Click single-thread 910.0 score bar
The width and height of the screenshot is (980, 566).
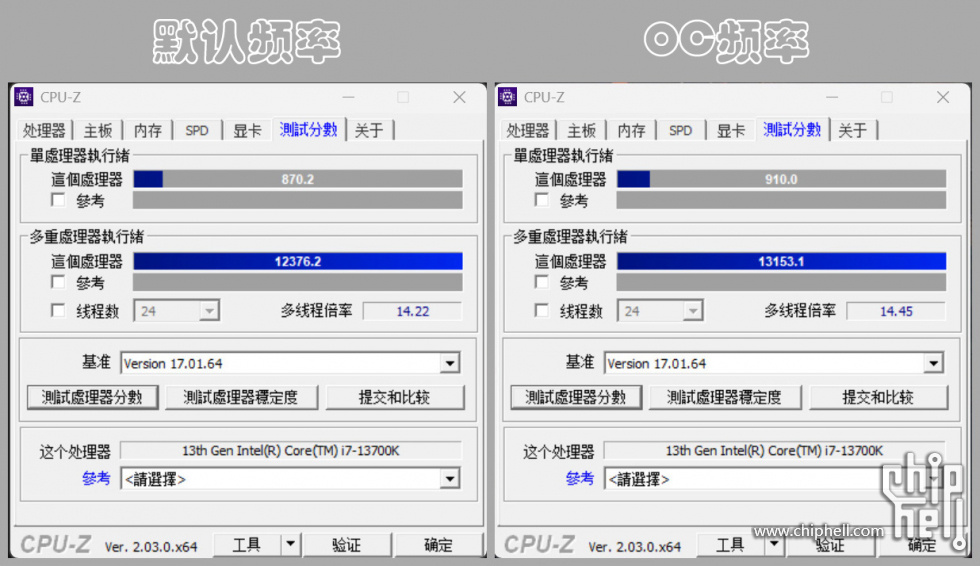pyautogui.click(x=781, y=179)
